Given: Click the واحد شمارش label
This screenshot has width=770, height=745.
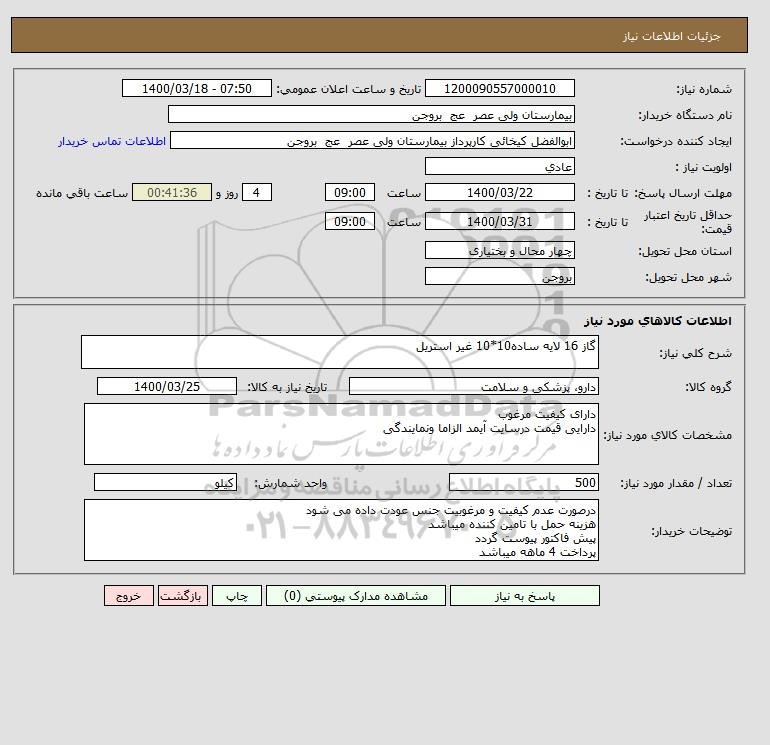Looking at the screenshot, I should tap(290, 483).
